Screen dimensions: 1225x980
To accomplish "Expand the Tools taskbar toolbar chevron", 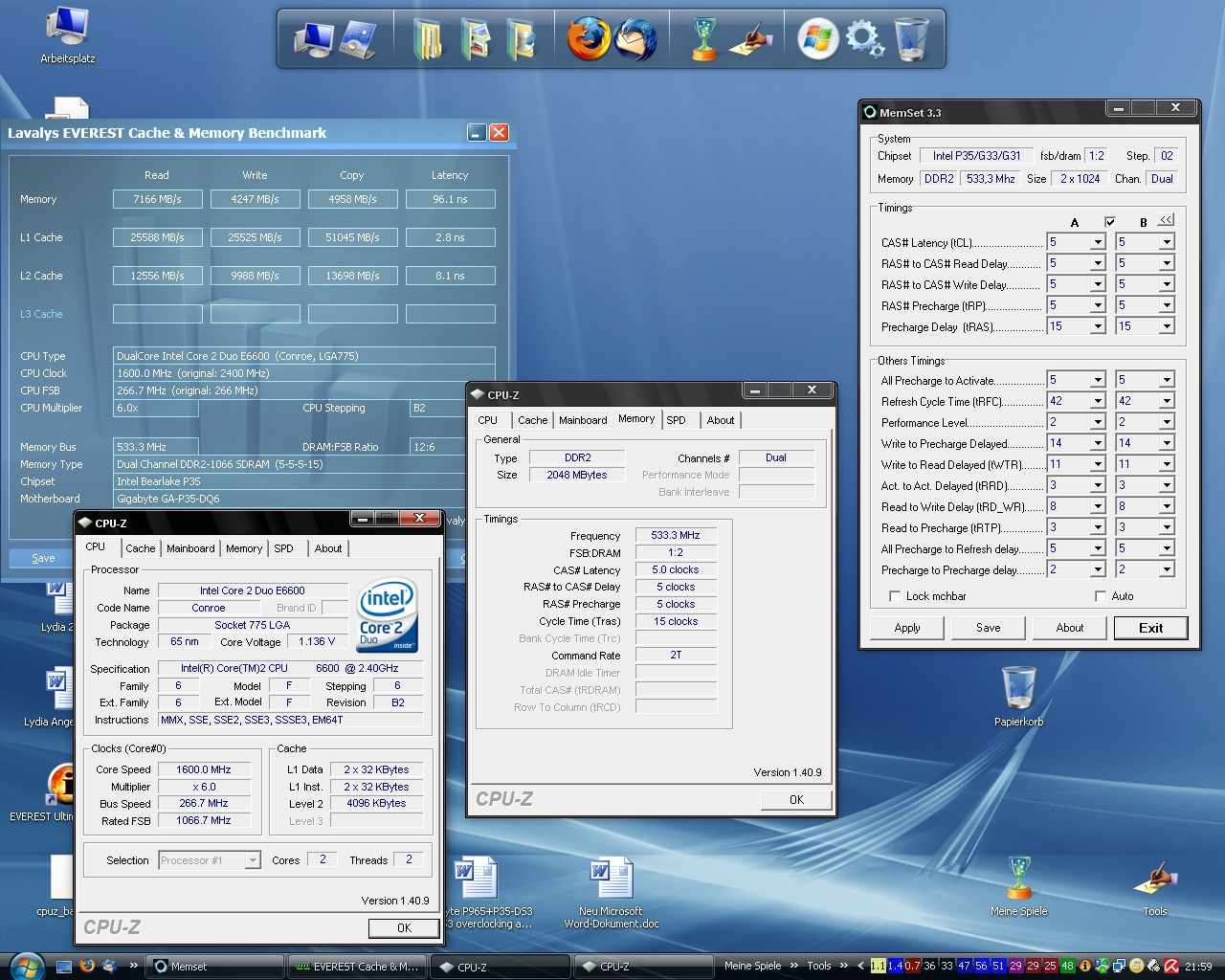I will (x=843, y=966).
